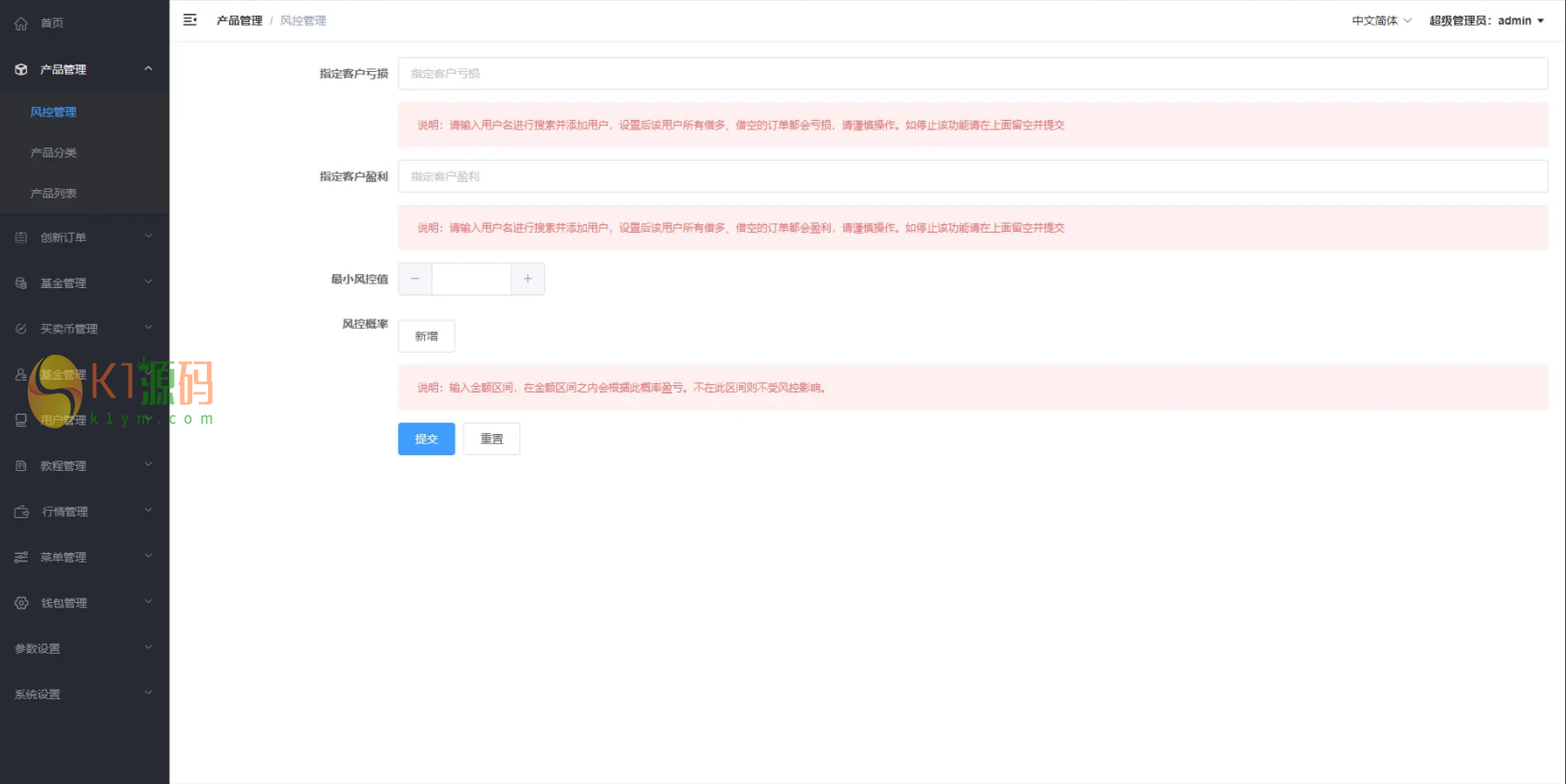Click the 指定客户亏损 field label
The width and height of the screenshot is (1566, 784).
354,74
